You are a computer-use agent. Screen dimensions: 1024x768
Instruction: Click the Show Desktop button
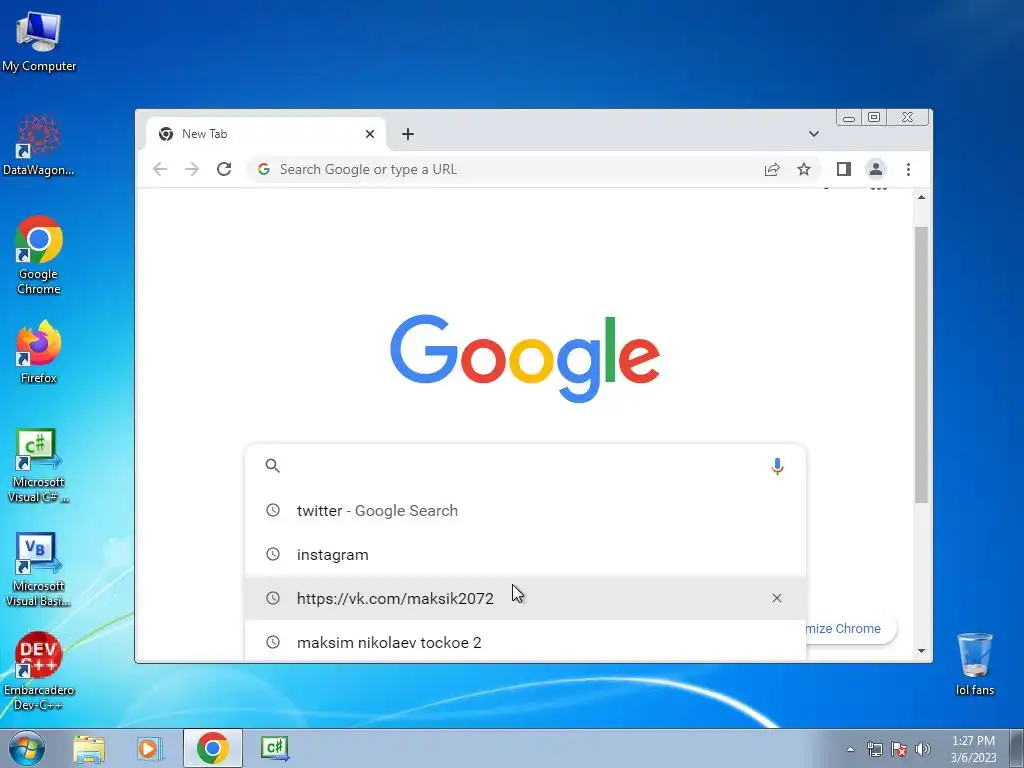tap(1017, 748)
